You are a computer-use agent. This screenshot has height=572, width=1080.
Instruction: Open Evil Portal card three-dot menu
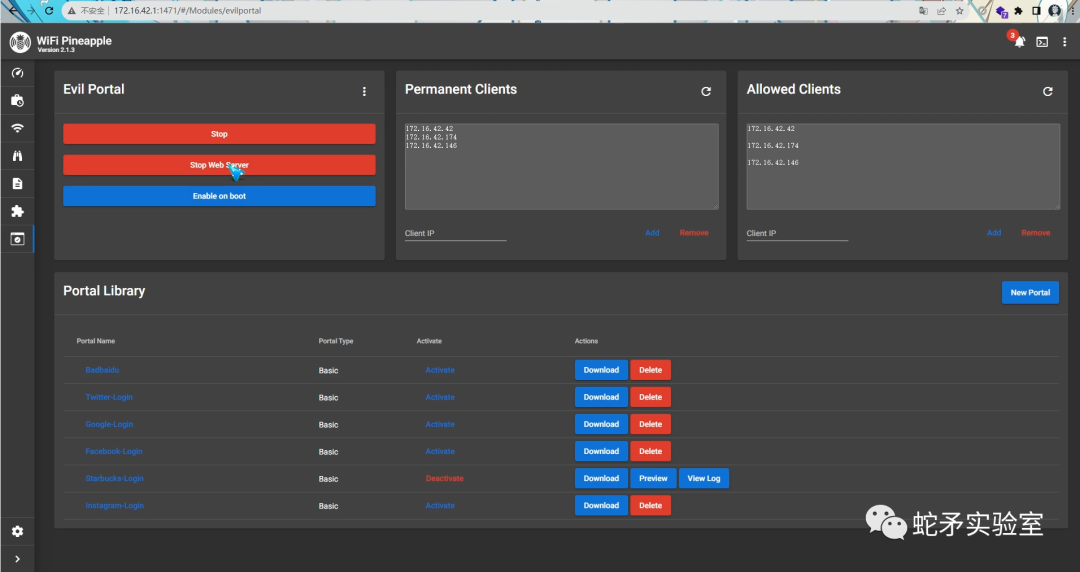tap(364, 91)
